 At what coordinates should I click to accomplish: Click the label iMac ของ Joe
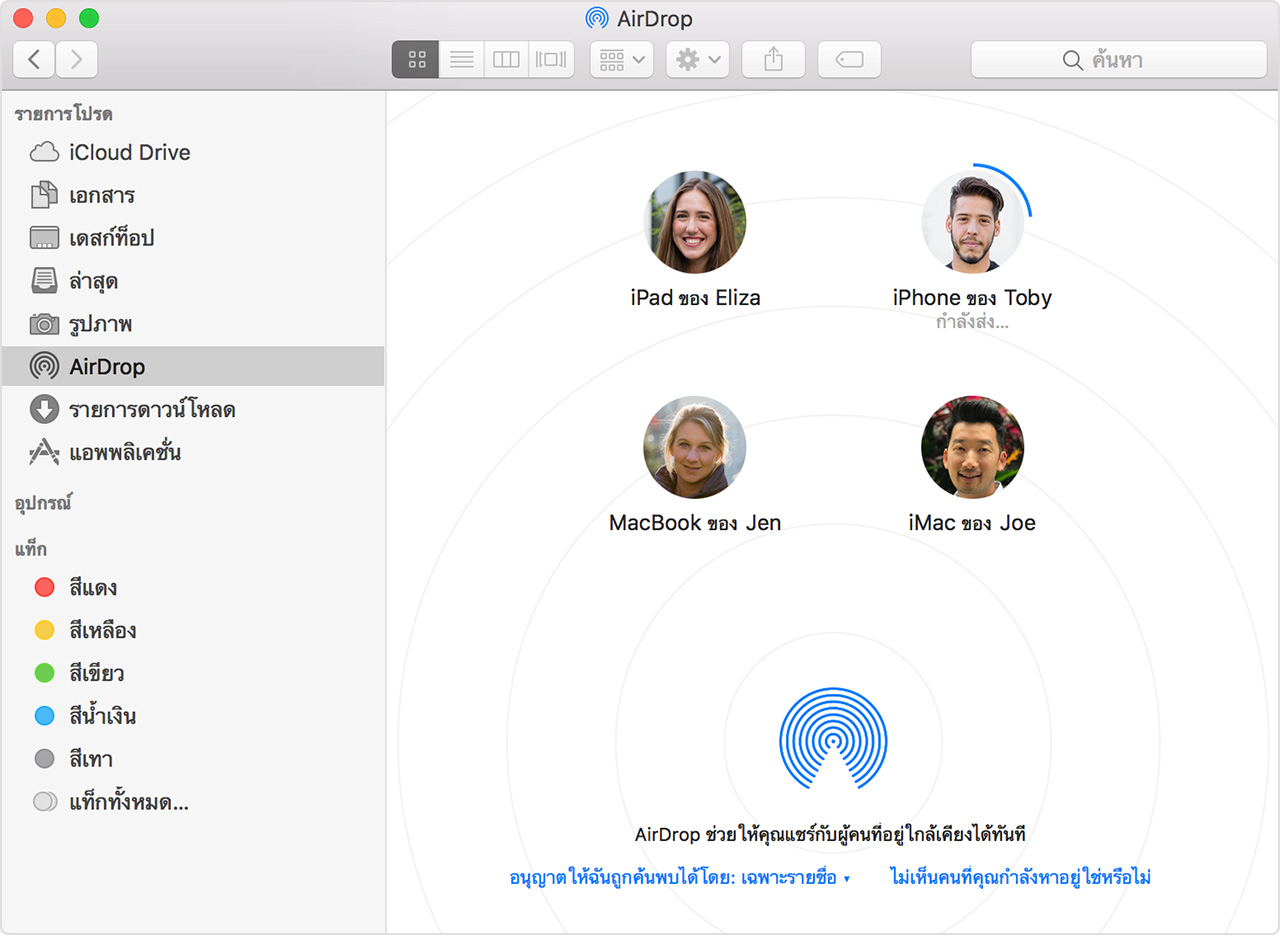(972, 523)
